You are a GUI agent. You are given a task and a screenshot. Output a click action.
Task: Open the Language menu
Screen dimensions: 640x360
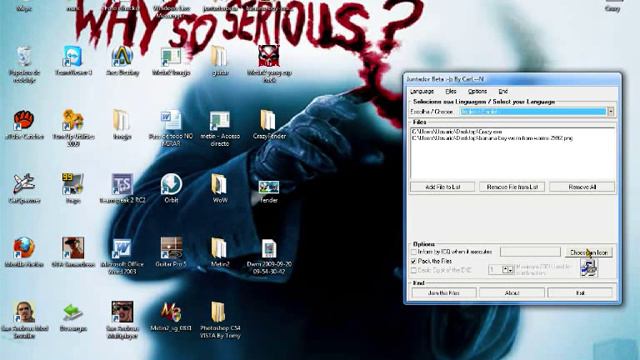pyautogui.click(x=422, y=91)
